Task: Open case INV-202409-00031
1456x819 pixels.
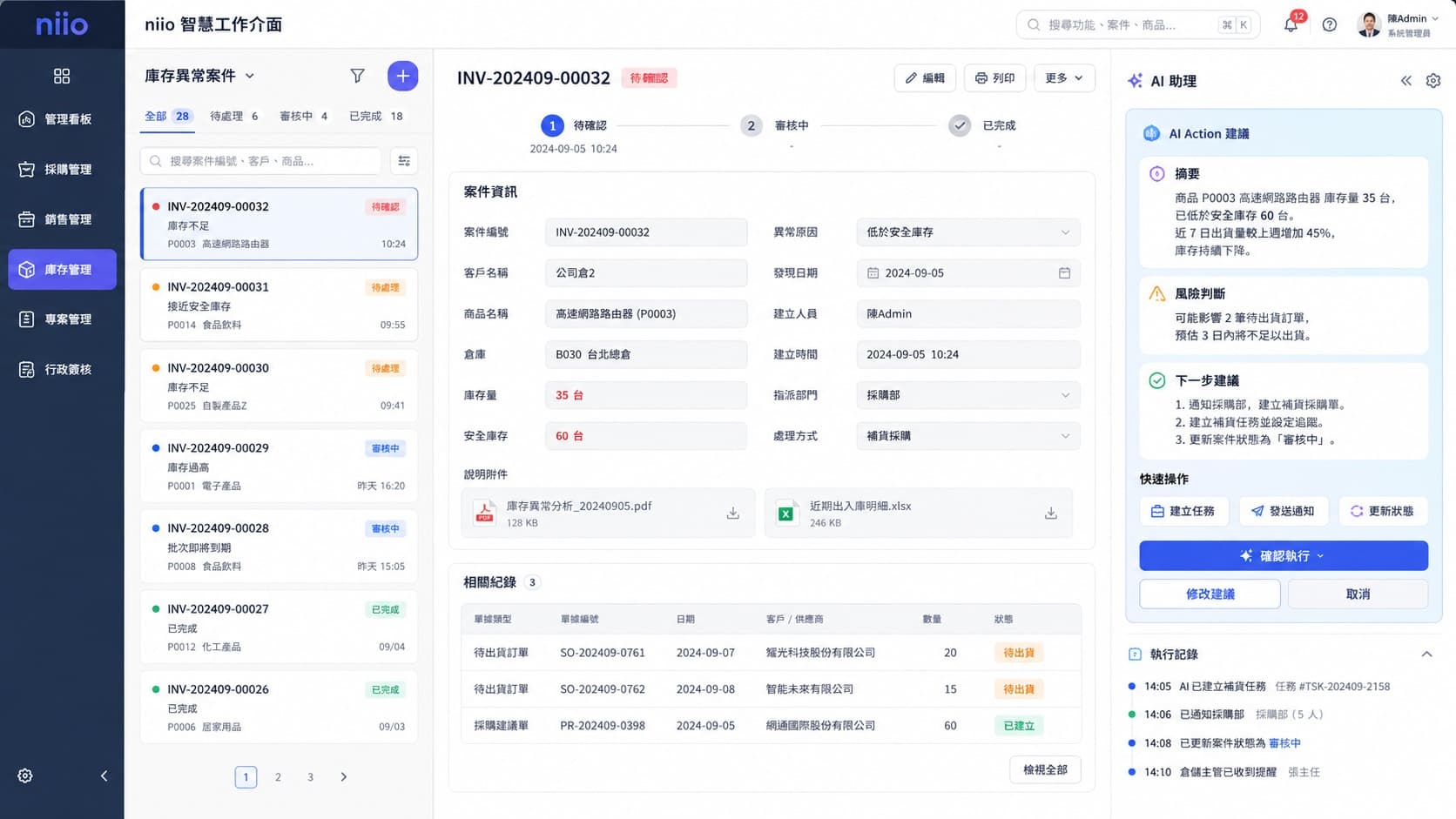Action: 279,305
